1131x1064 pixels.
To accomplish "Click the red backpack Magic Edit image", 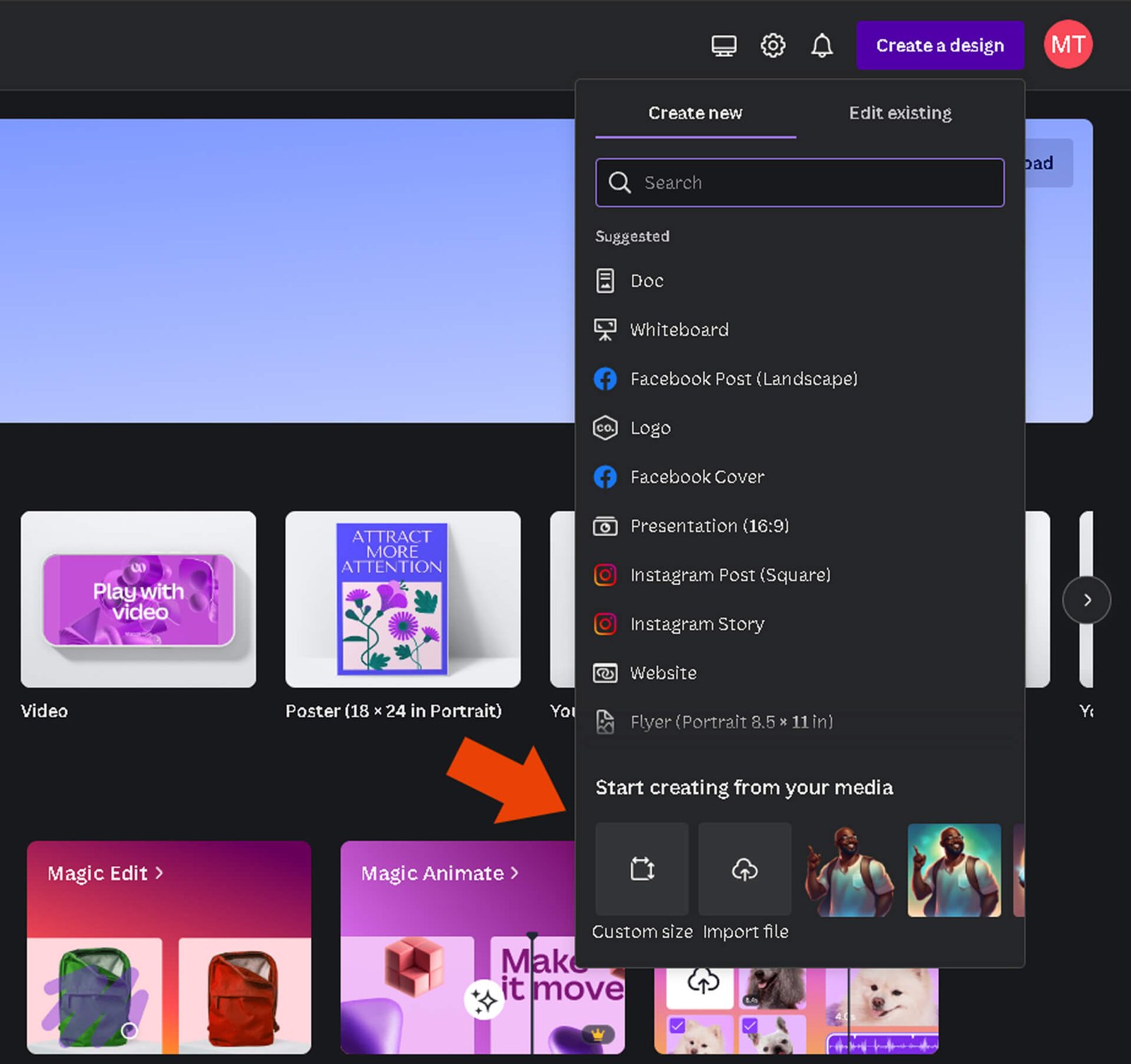I will [x=245, y=995].
